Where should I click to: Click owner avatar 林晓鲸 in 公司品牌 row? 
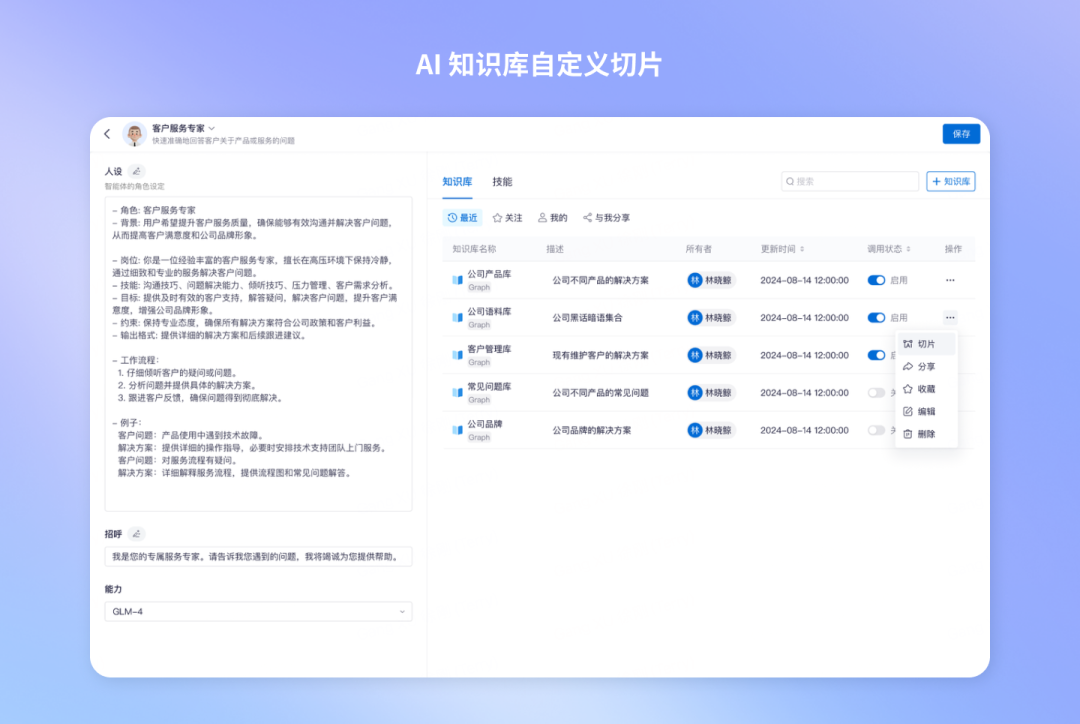tap(695, 431)
